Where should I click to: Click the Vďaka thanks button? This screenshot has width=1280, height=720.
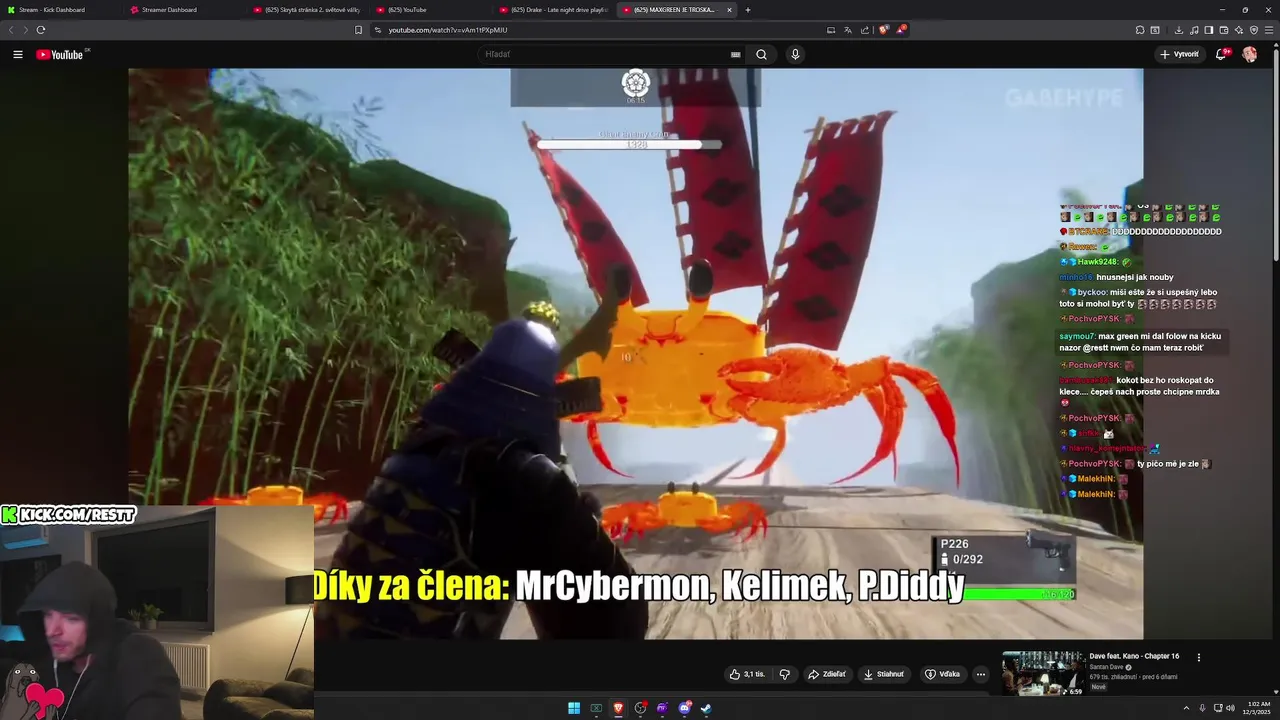point(942,674)
